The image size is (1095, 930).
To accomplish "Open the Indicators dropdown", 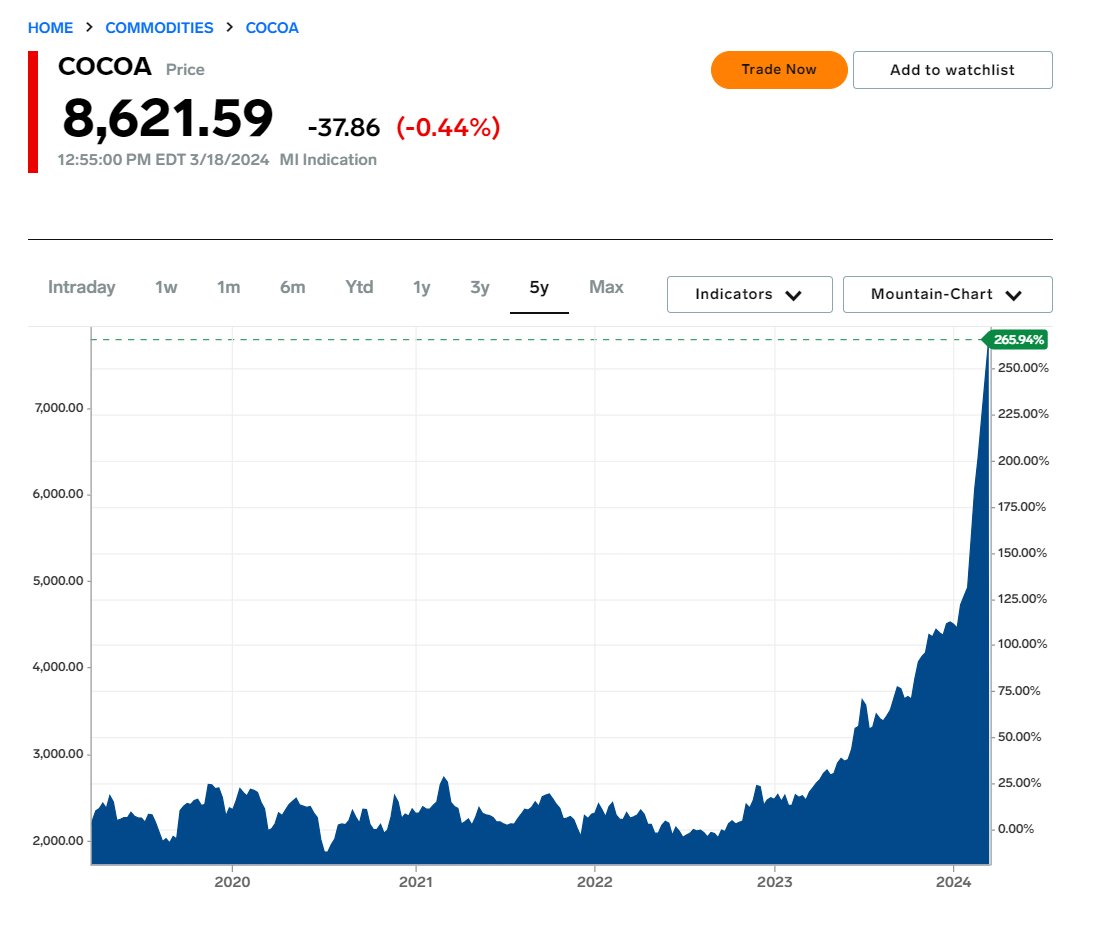I will pos(749,294).
